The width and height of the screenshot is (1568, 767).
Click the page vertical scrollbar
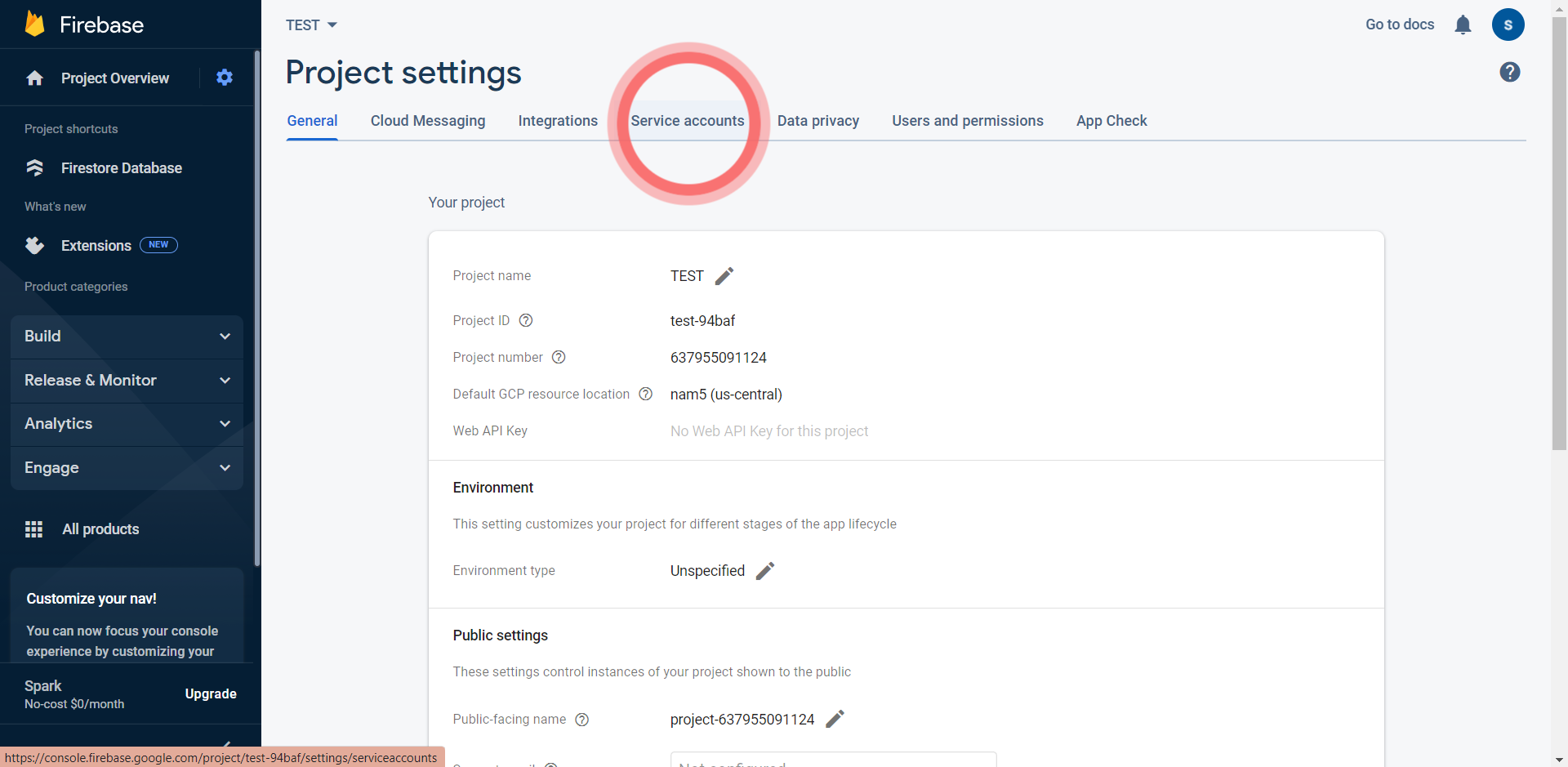(1559, 233)
